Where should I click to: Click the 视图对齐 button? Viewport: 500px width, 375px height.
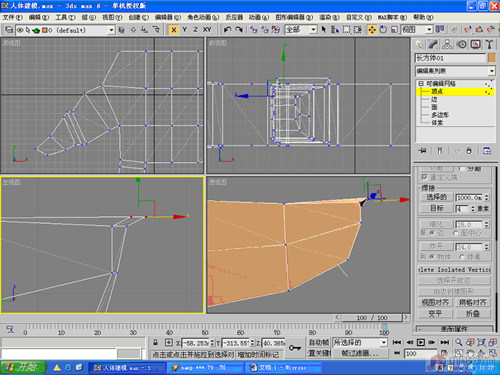[435, 303]
